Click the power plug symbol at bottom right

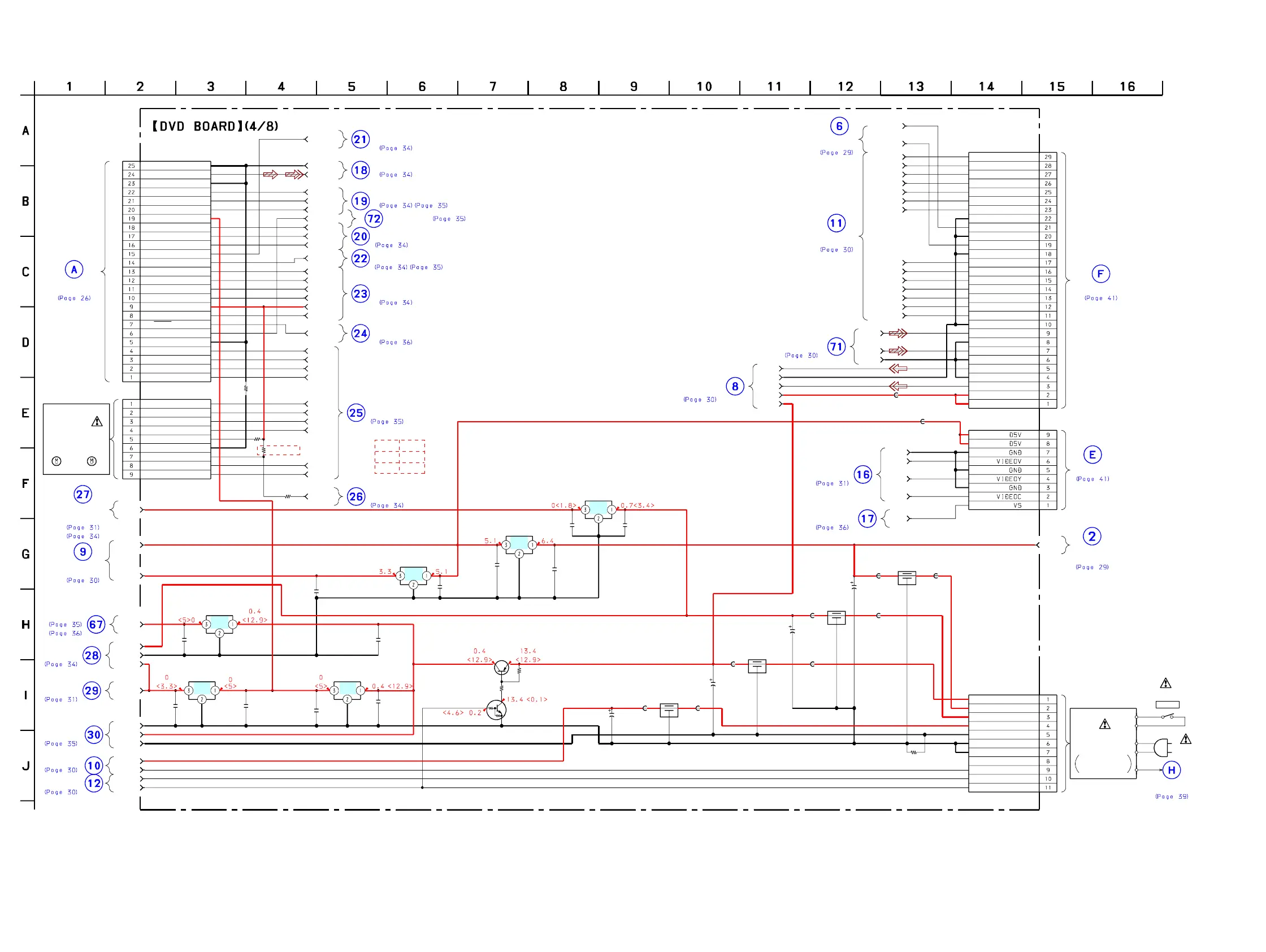point(1161,747)
